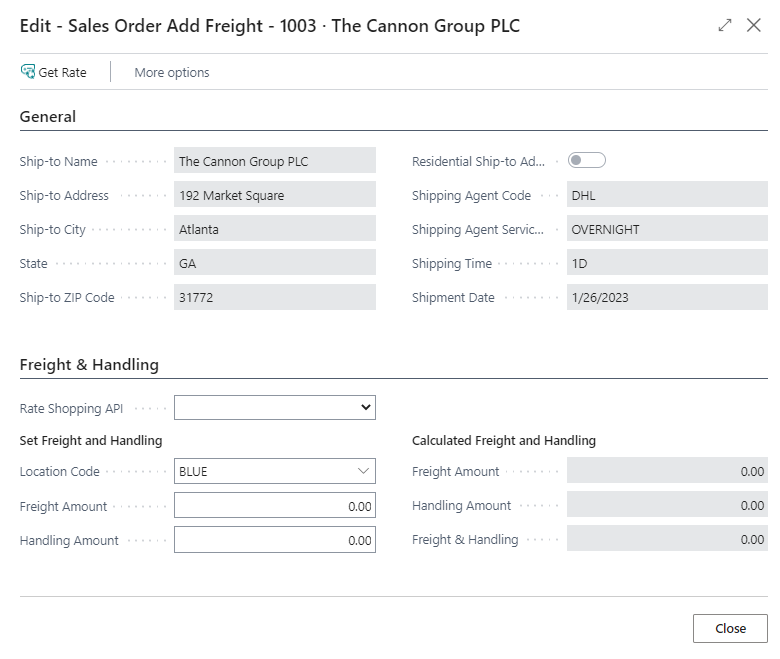Toggle the Residential Ship-to Address switch
The width and height of the screenshot is (780, 659).
587,160
